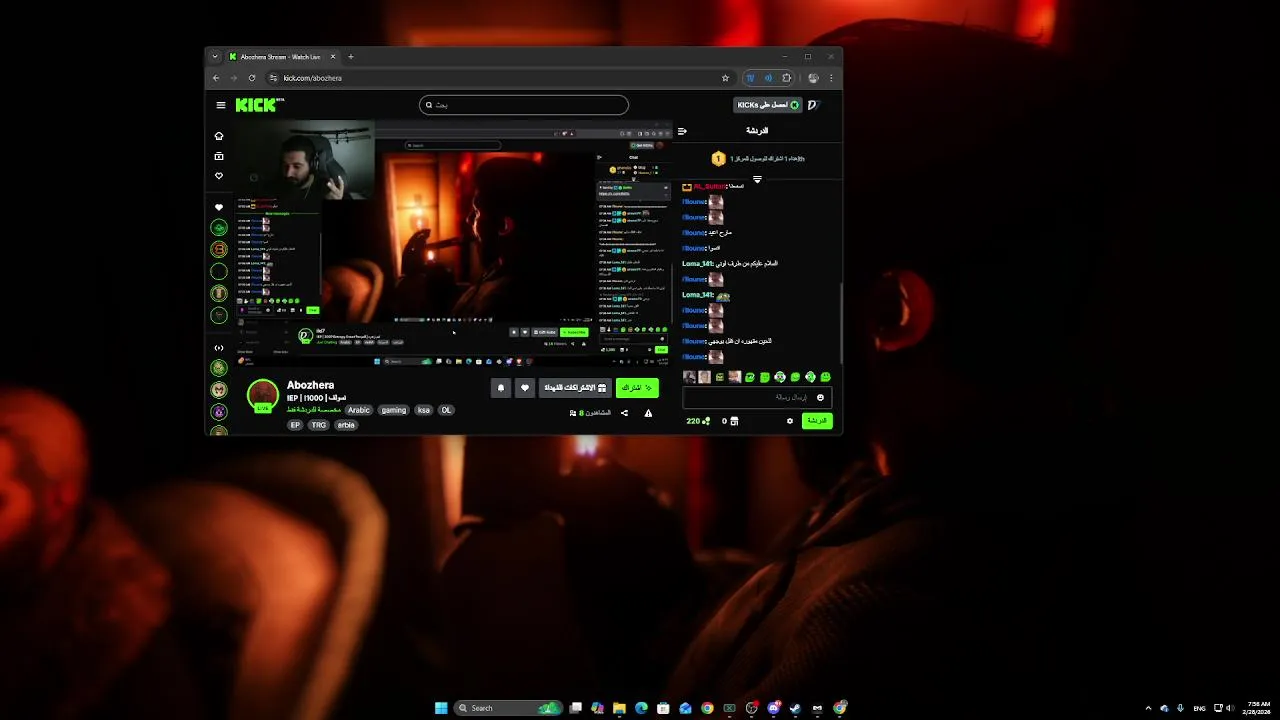Insert the last green Kick emote
The width and height of the screenshot is (1280, 720).
tap(825, 377)
